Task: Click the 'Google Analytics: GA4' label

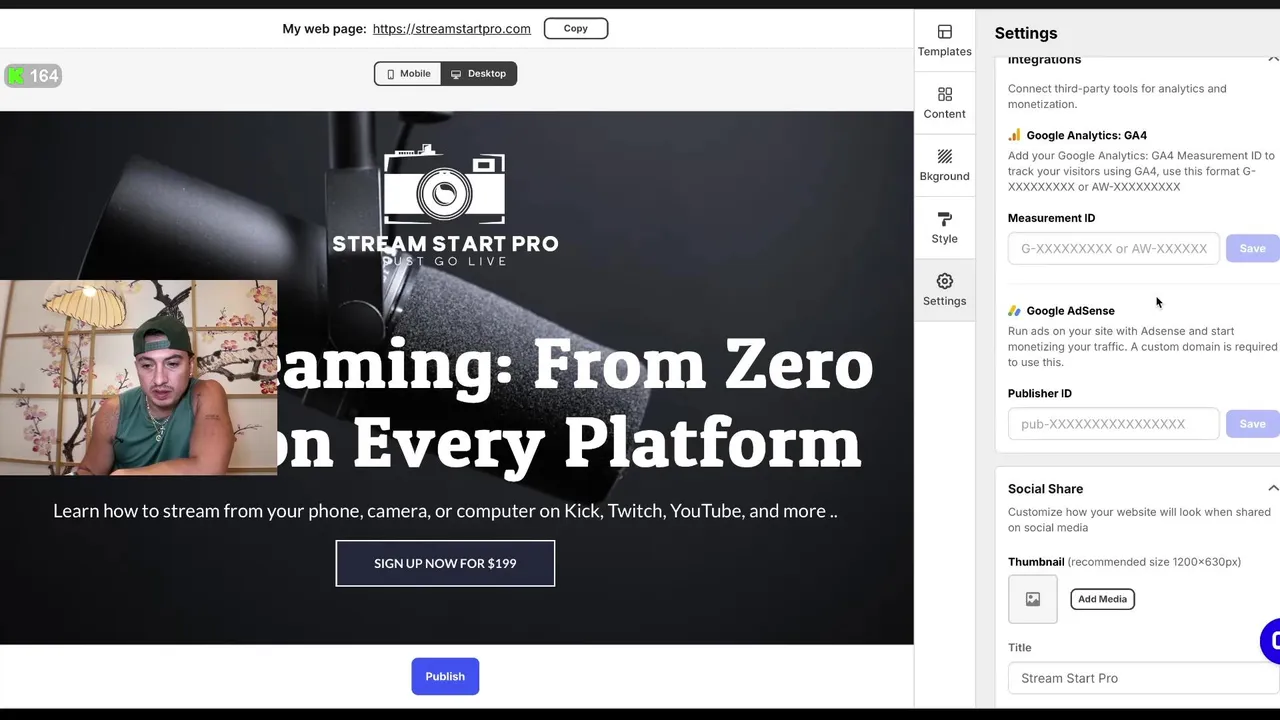Action: (1086, 135)
